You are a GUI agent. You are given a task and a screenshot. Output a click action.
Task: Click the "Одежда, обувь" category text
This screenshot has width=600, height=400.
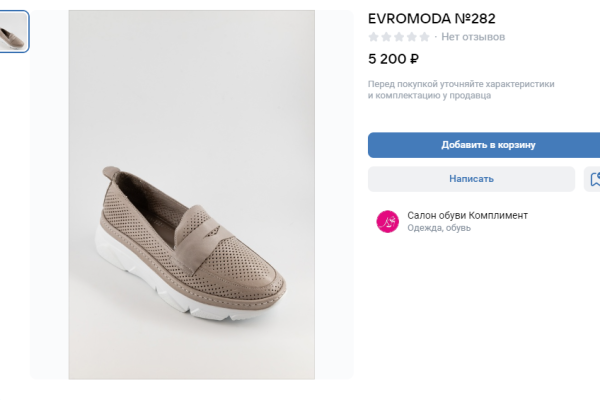tap(439, 229)
